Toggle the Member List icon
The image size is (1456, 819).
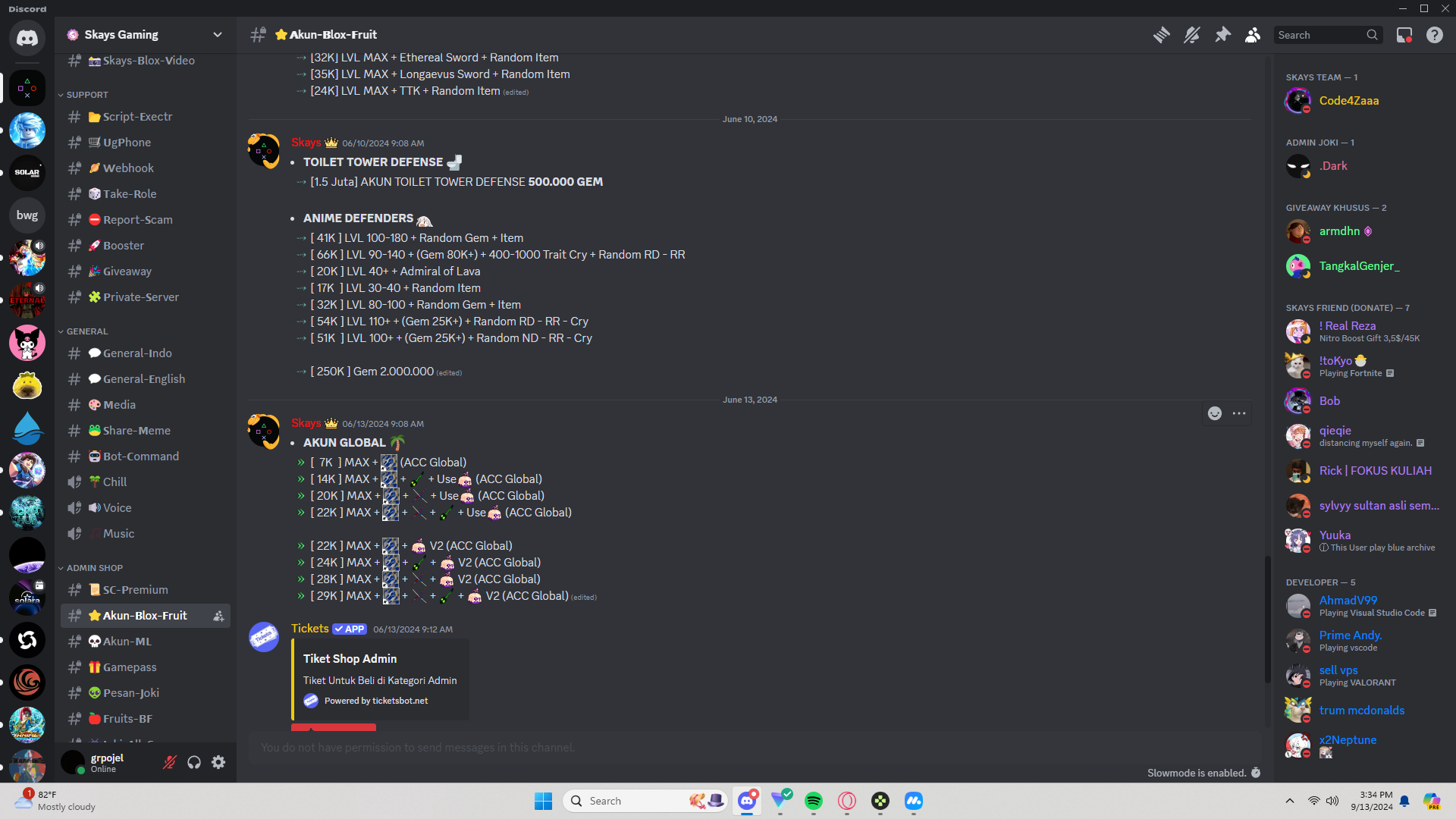coord(1253,35)
